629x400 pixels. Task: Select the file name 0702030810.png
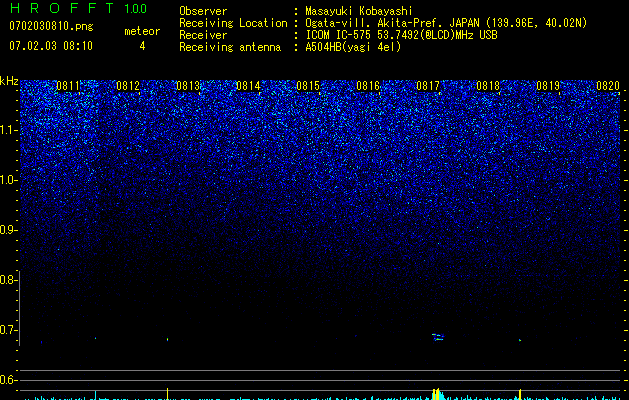[x=51, y=26]
